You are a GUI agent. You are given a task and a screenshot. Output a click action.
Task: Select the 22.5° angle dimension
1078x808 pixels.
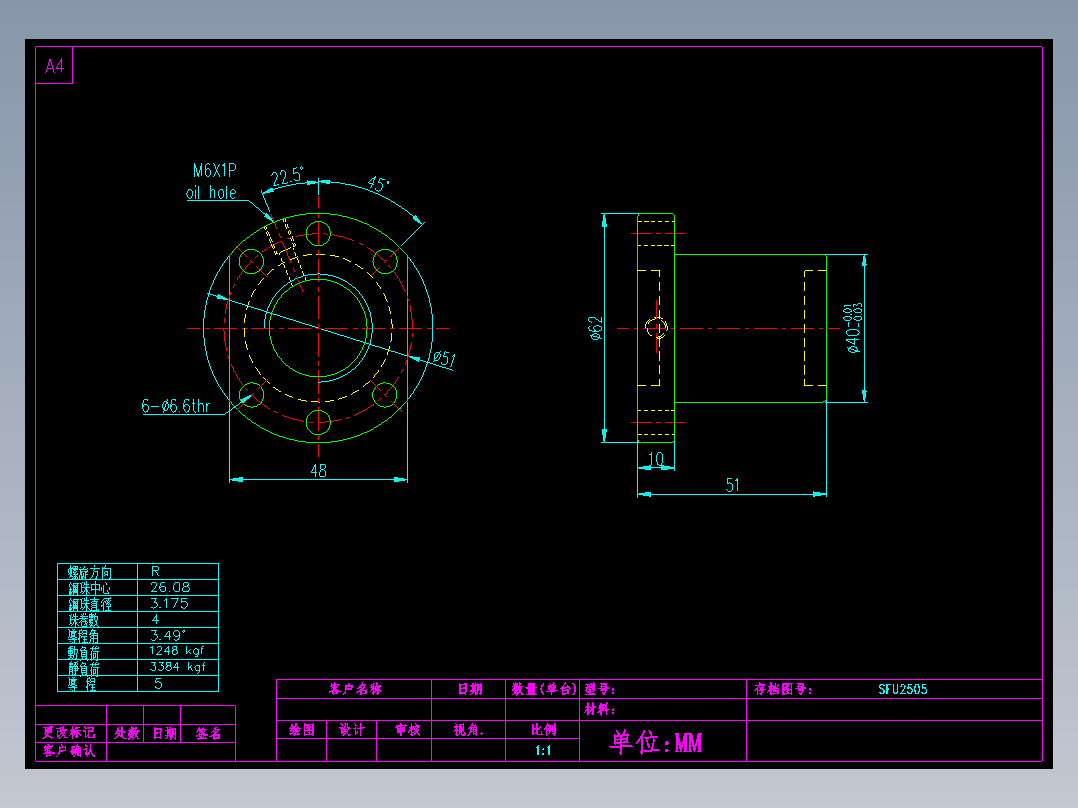point(287,177)
